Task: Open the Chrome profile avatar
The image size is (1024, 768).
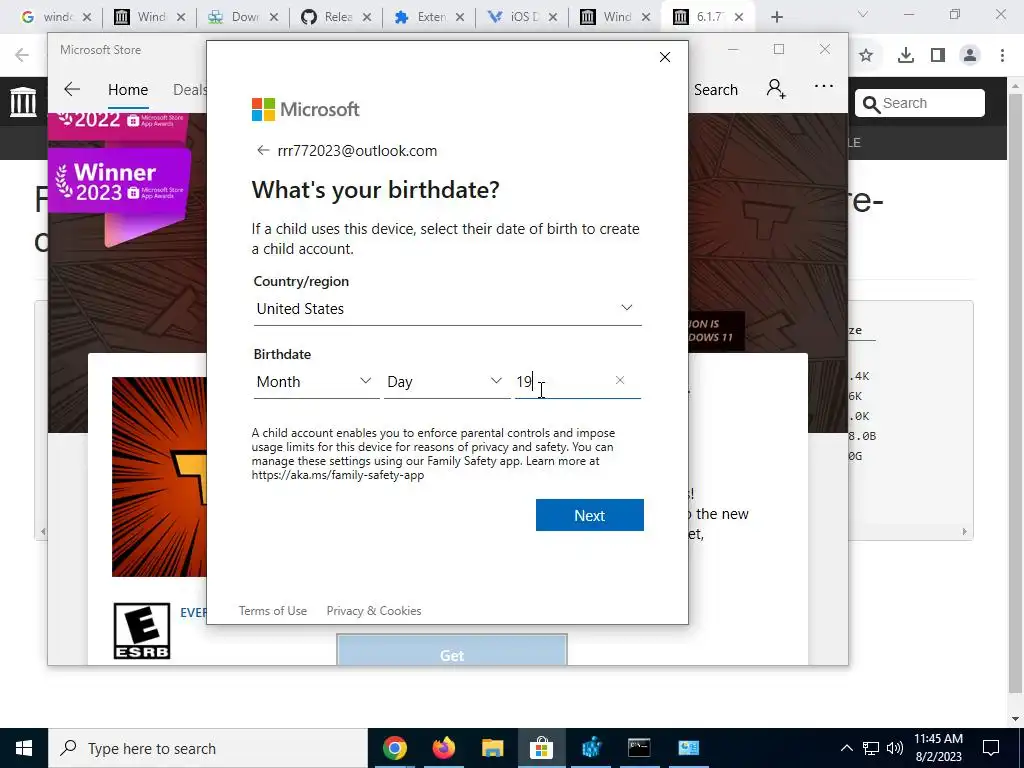Action: (x=970, y=56)
